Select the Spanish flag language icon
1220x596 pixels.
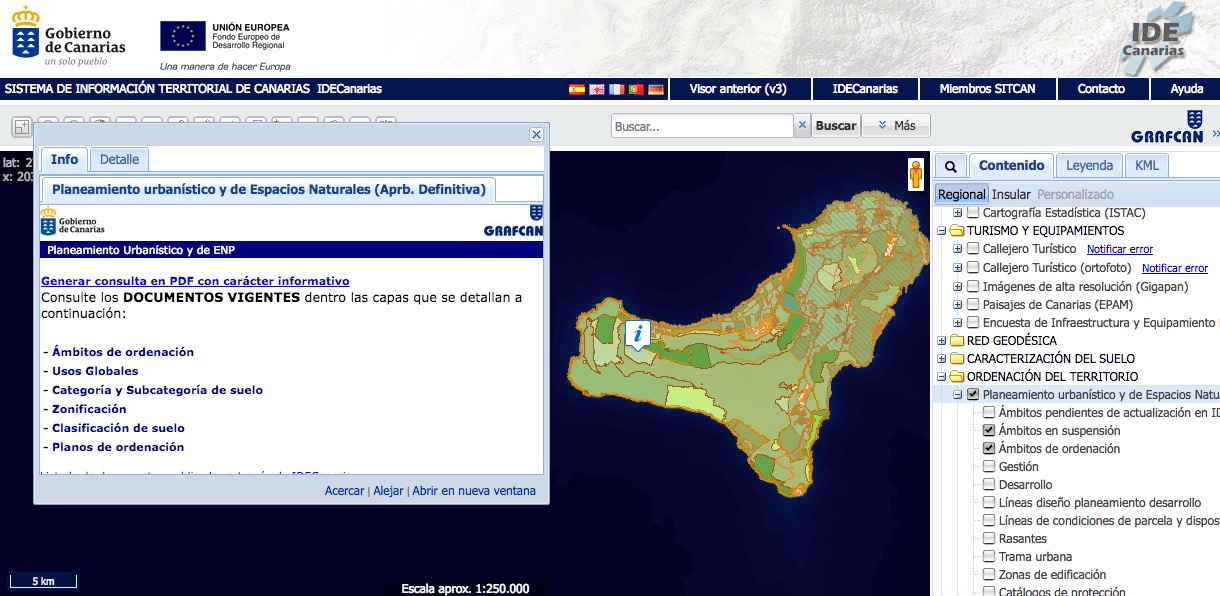[577, 89]
